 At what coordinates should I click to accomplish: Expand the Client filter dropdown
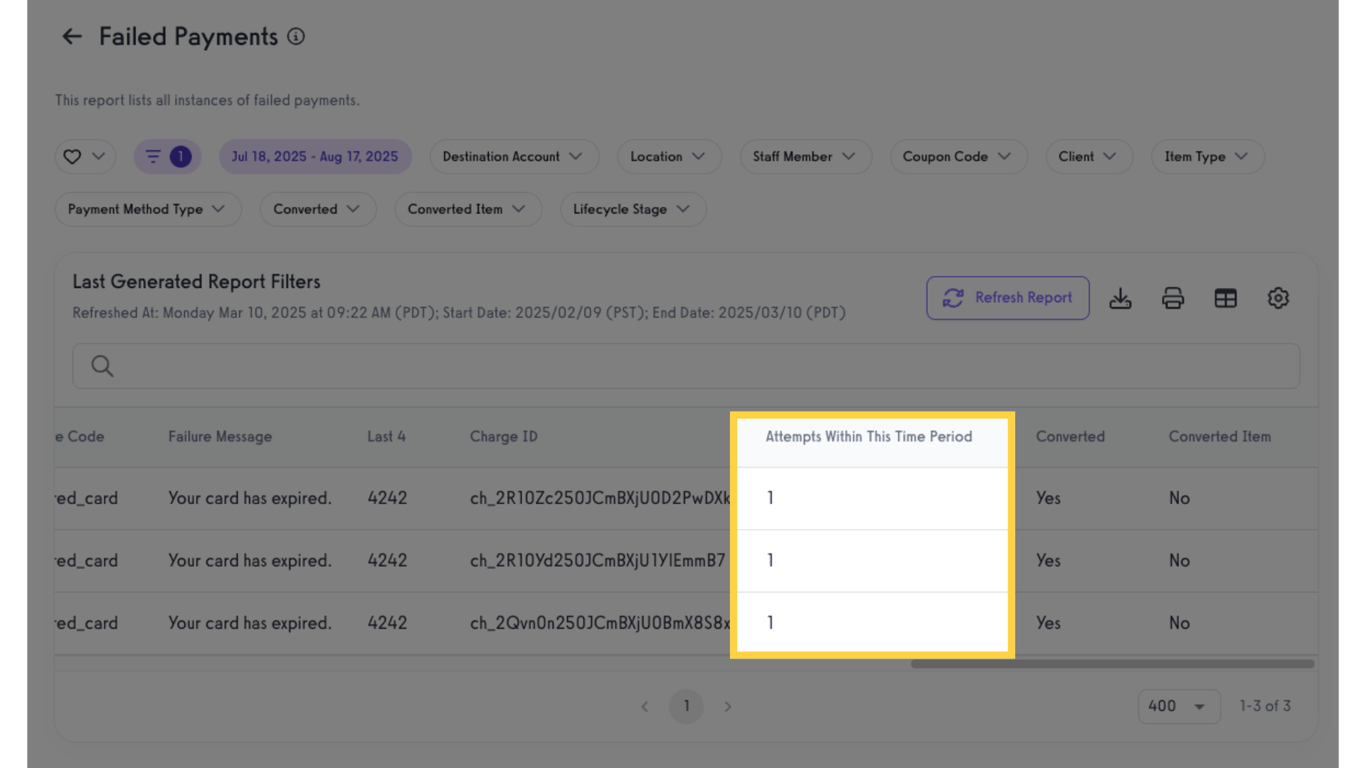1089,157
